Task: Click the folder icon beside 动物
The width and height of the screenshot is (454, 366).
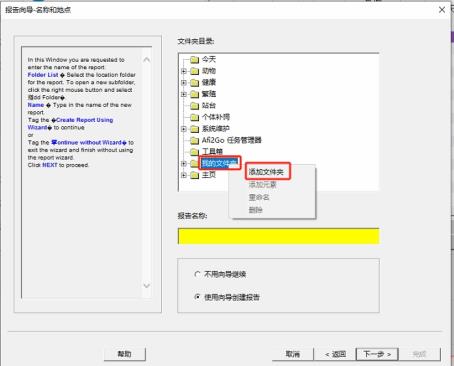Action: tap(194, 71)
